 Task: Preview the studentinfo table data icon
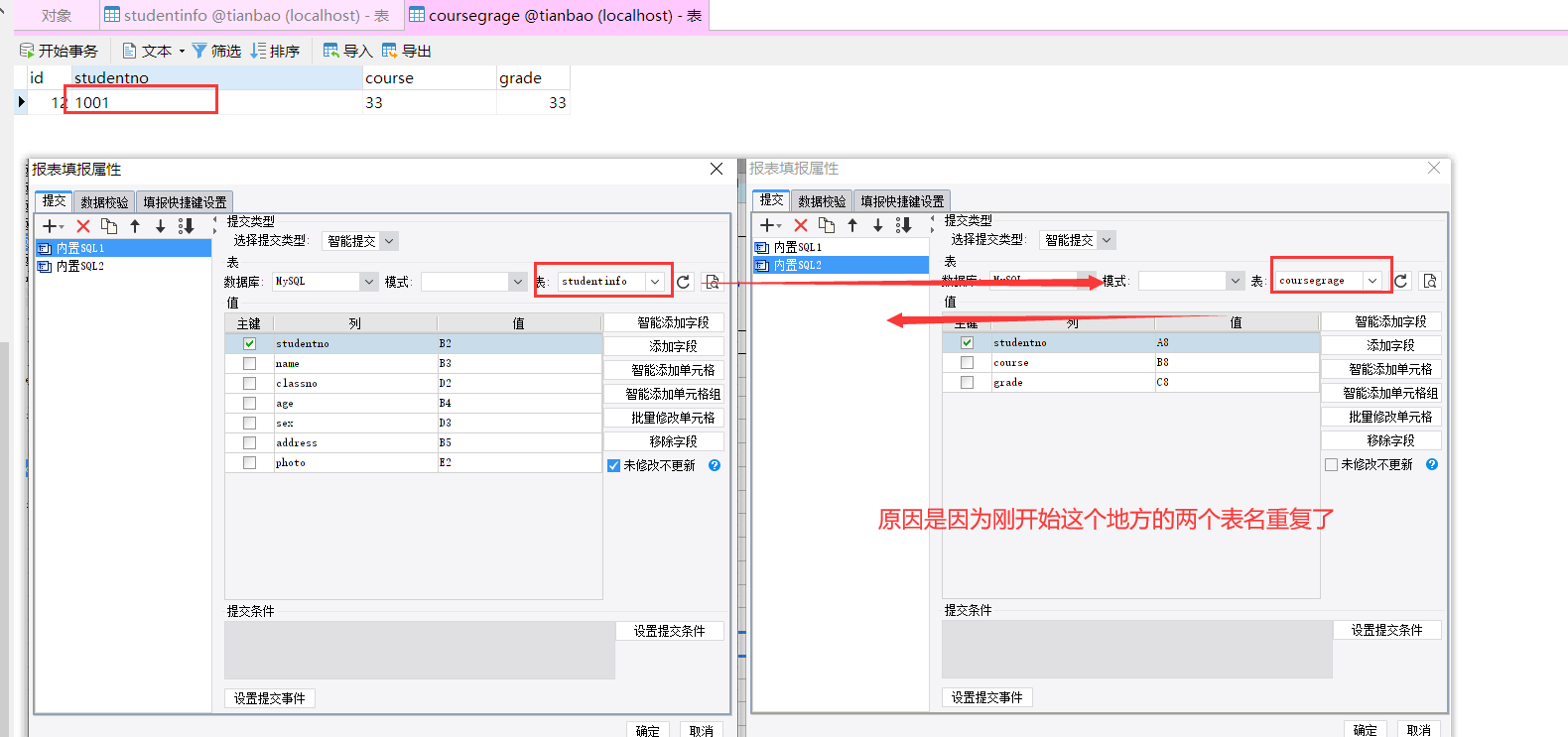[712, 282]
